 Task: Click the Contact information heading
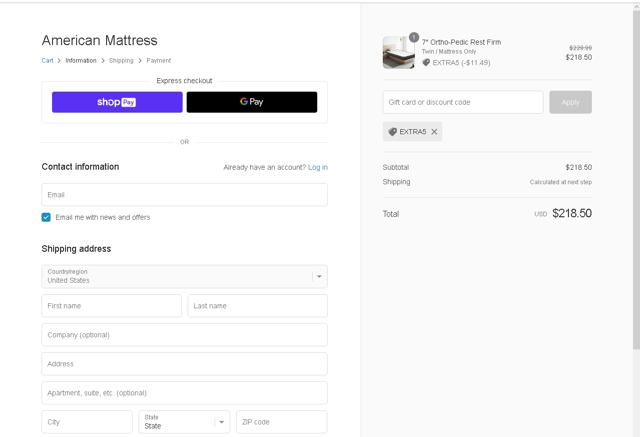(x=80, y=166)
